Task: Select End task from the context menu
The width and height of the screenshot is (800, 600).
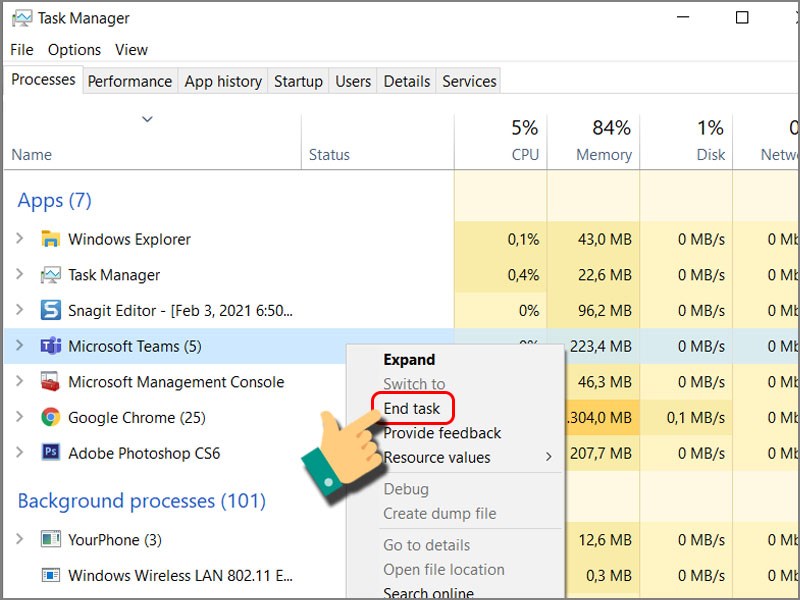Action: pyautogui.click(x=413, y=409)
